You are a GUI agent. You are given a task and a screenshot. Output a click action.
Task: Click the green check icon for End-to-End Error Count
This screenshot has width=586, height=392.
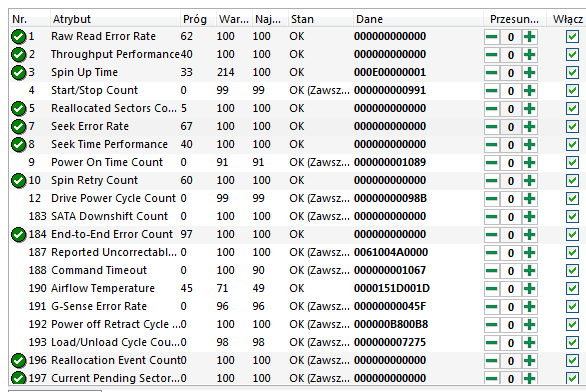point(18,234)
